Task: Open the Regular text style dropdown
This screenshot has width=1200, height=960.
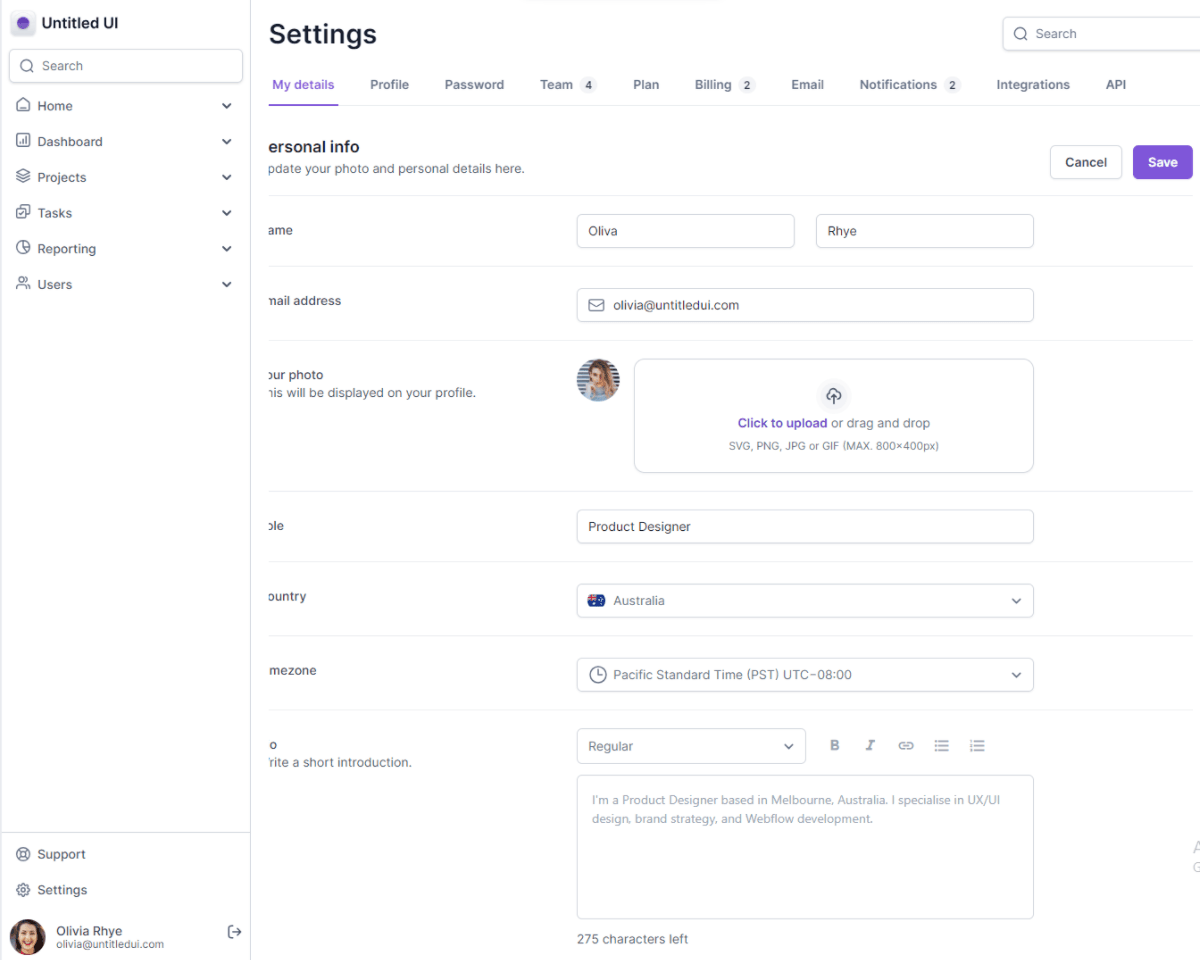Action: point(690,746)
